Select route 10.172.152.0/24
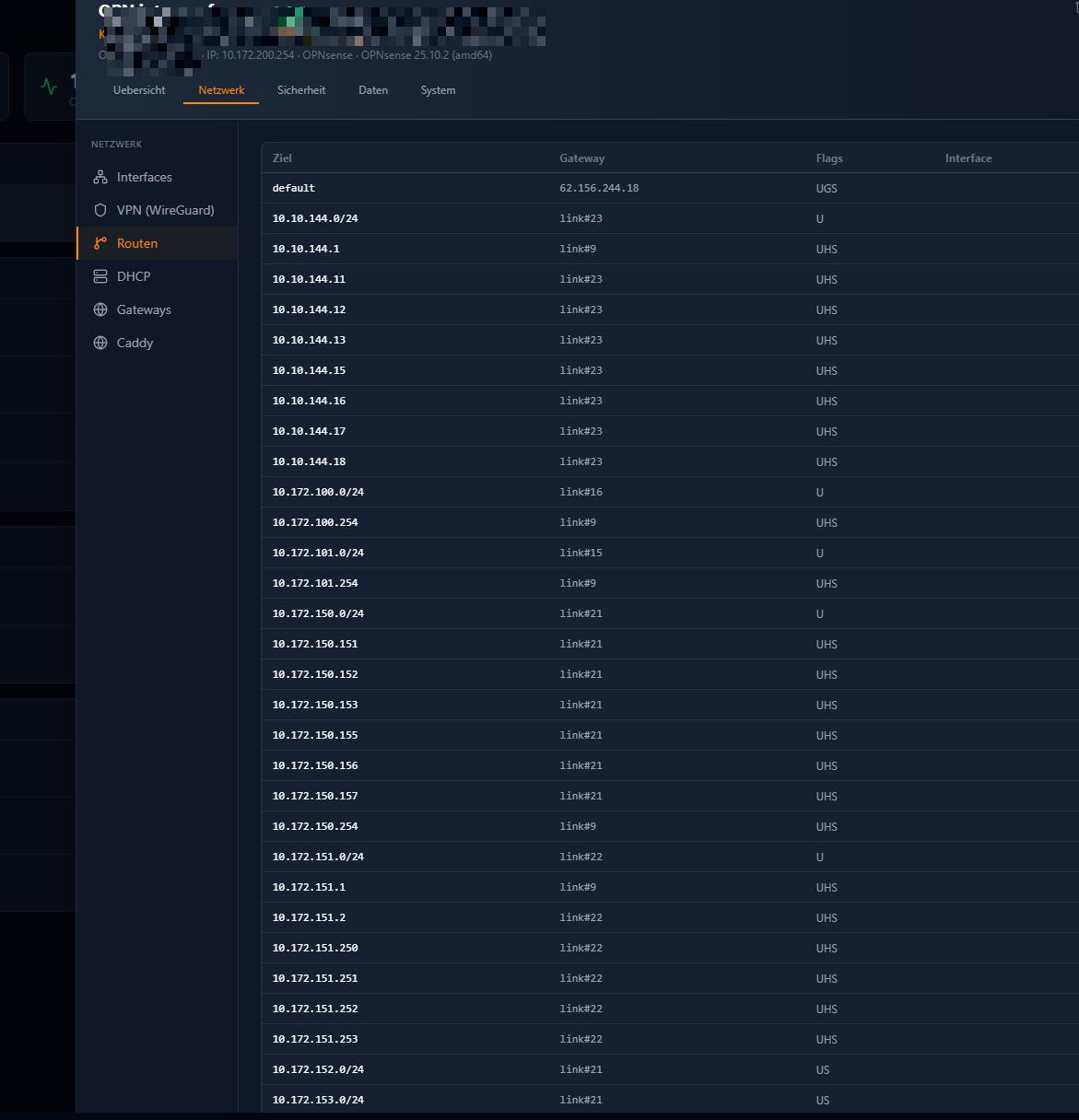The width and height of the screenshot is (1079, 1120). point(670,1069)
